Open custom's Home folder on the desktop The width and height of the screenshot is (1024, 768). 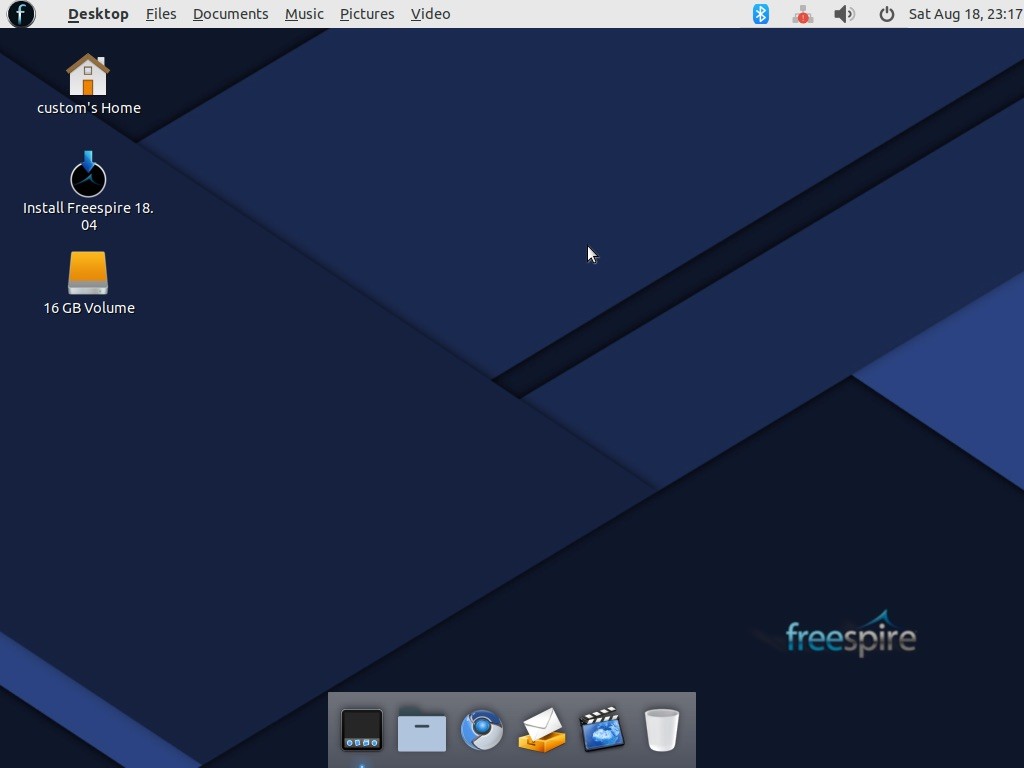pyautogui.click(x=88, y=75)
